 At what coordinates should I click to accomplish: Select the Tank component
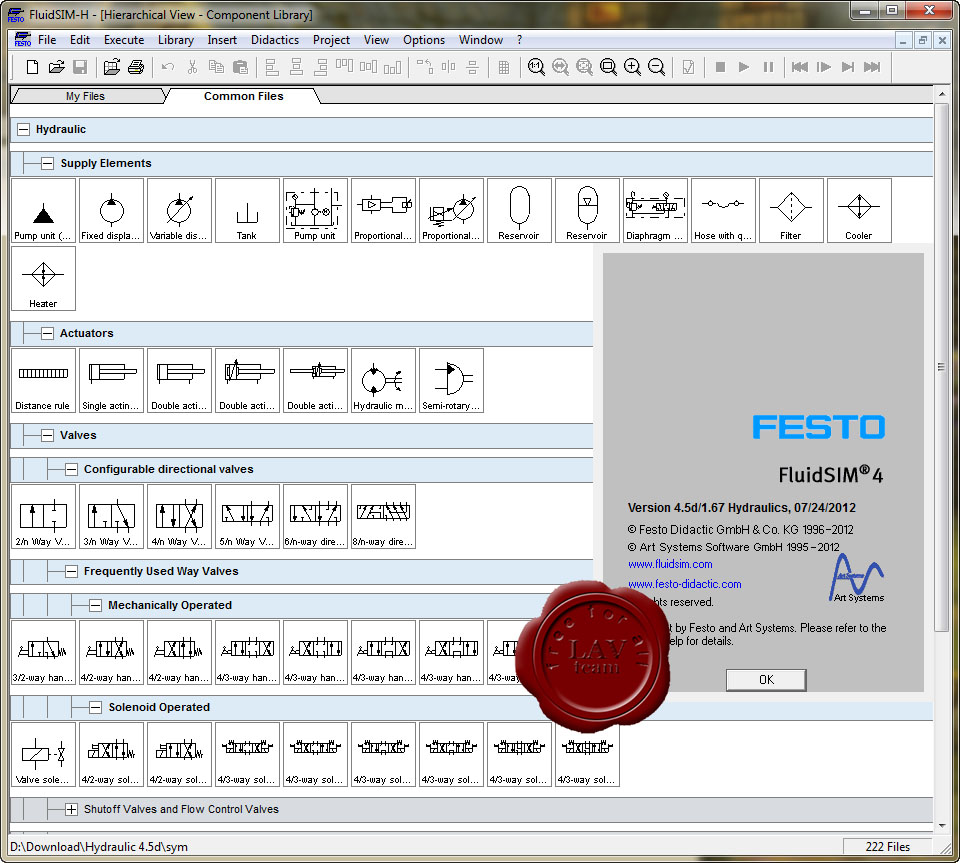click(247, 211)
